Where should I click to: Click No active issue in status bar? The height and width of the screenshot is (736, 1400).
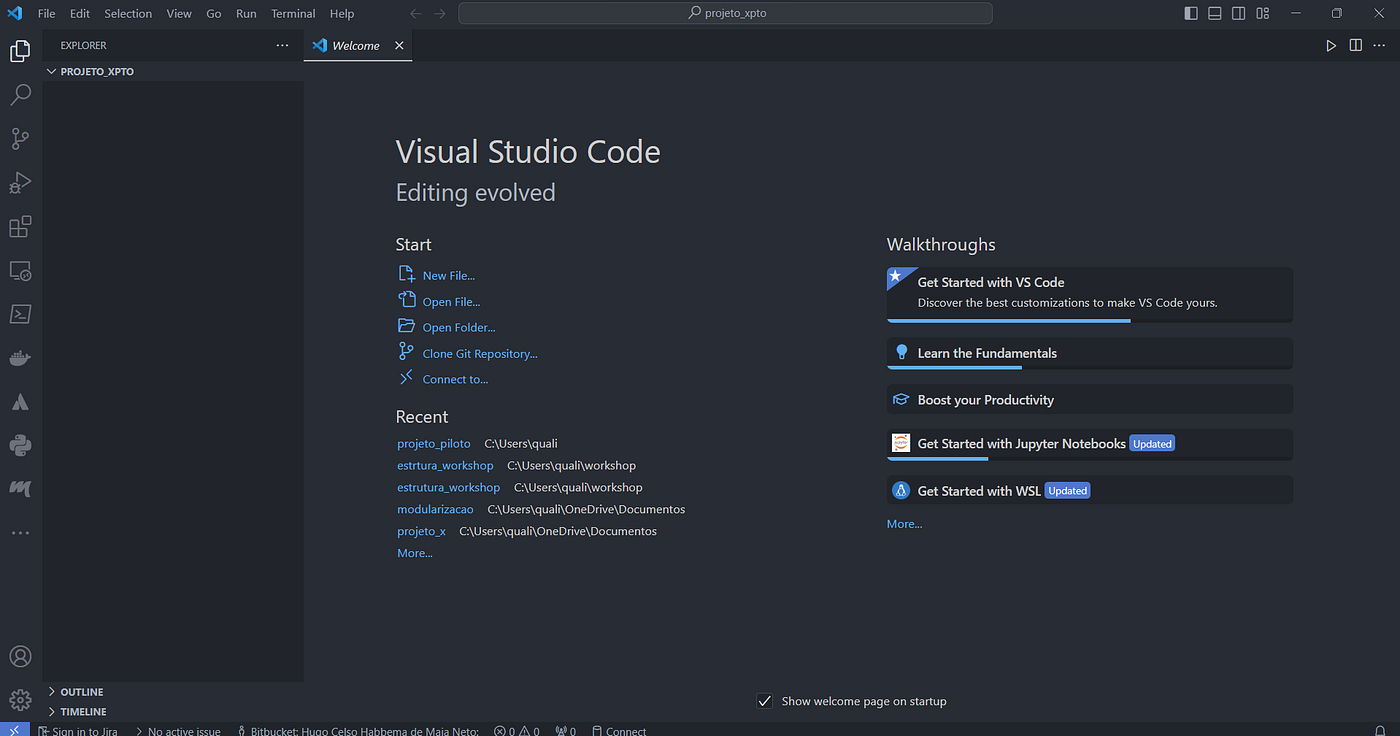point(178,731)
